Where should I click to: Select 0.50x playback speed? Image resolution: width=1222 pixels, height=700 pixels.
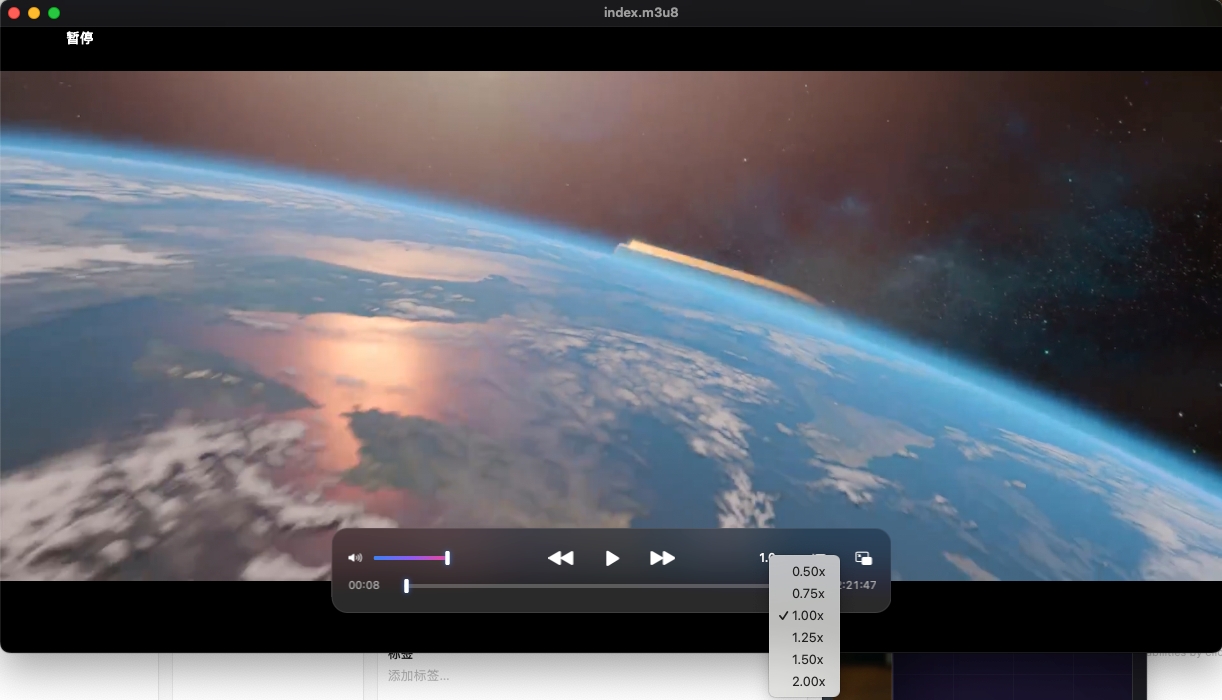point(808,572)
